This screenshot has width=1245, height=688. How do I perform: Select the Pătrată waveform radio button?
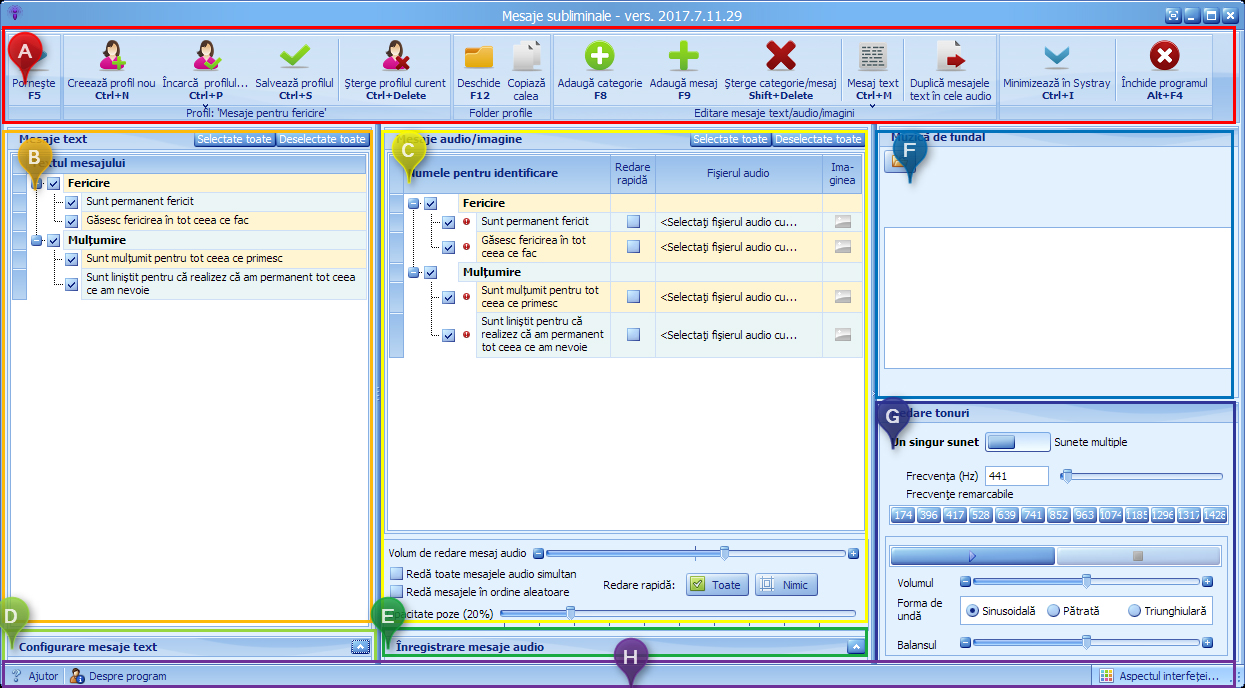tap(1054, 611)
